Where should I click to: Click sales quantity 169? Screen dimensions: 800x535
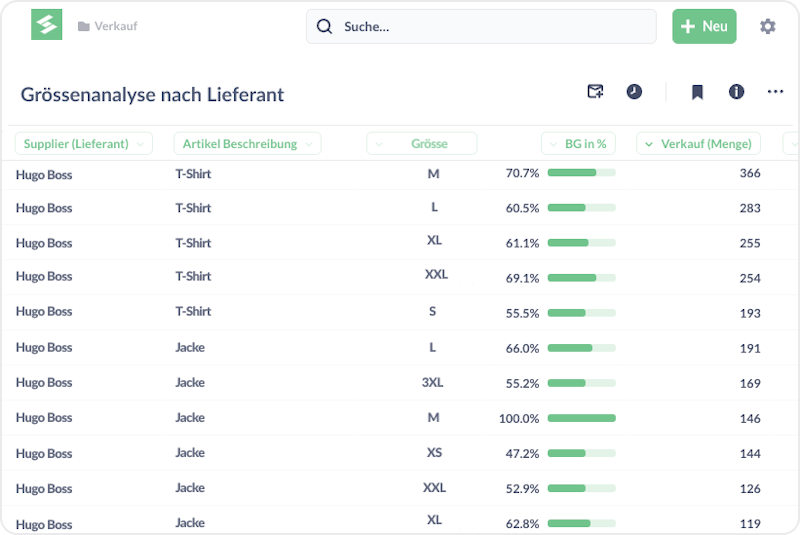(x=750, y=384)
